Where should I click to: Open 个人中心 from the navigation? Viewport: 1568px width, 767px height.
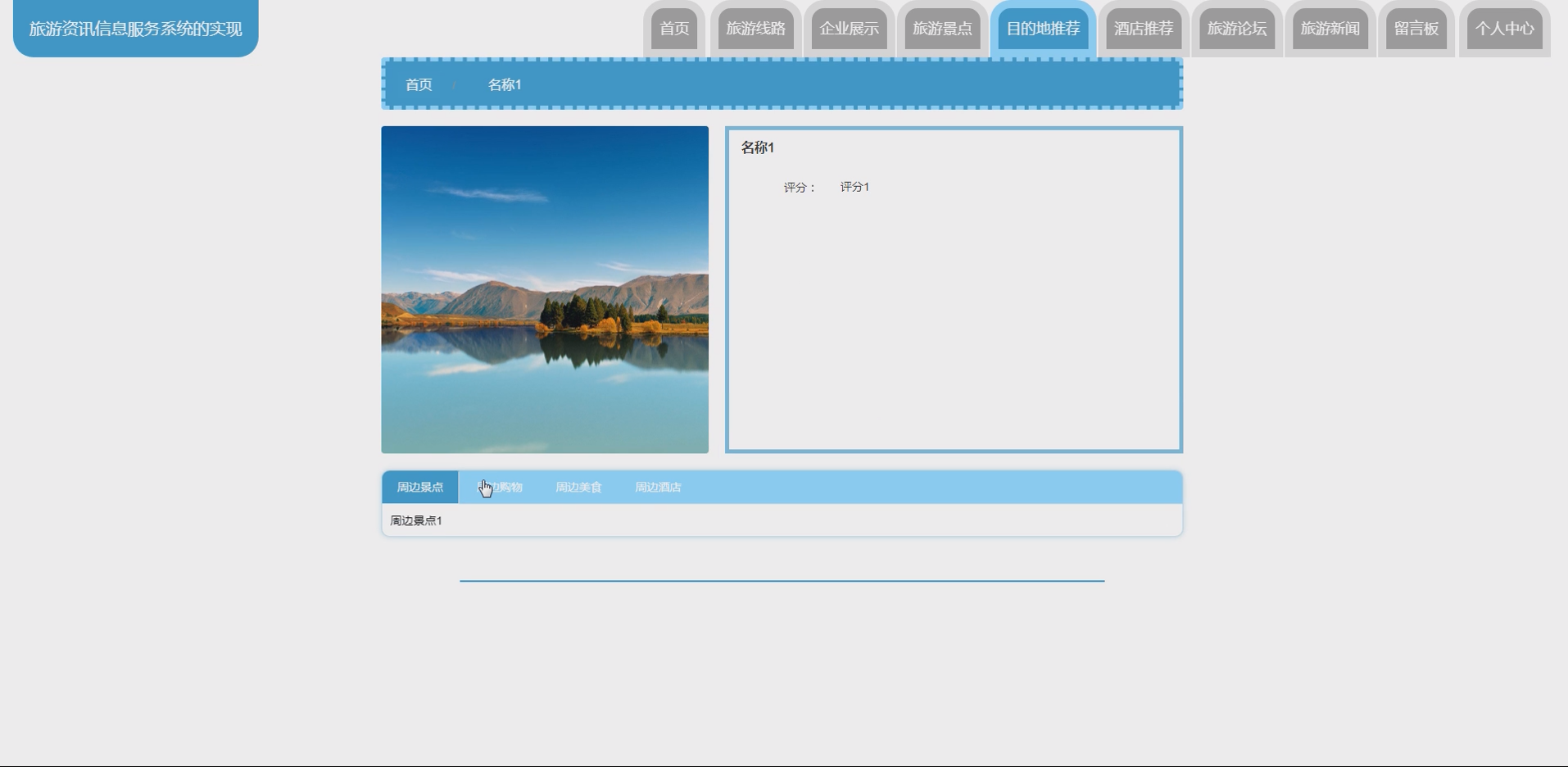pyautogui.click(x=1504, y=29)
